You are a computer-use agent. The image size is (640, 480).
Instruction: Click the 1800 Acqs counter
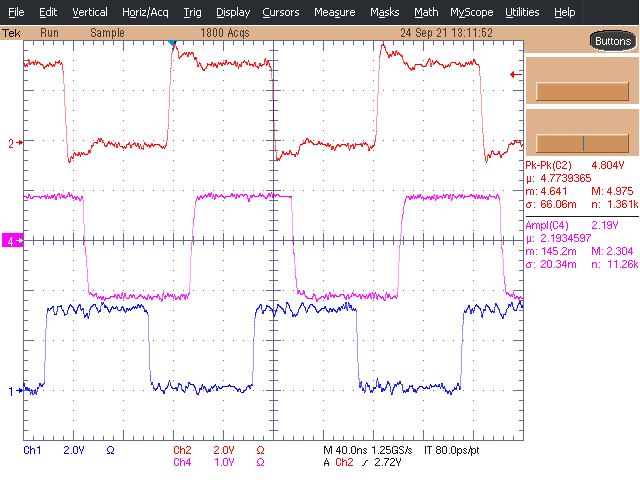click(224, 33)
